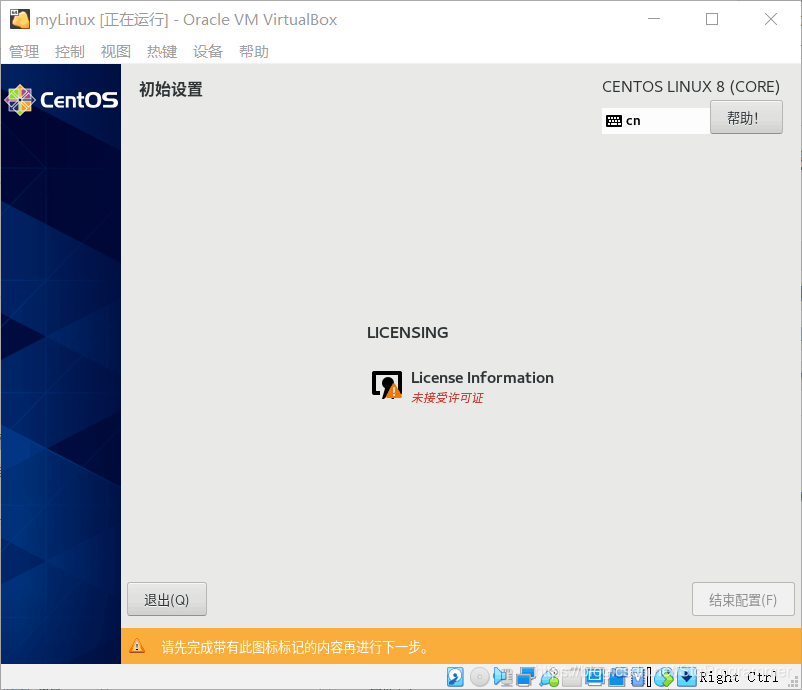Screen dimensions: 802x690
Task: Open the 控制 menu
Action: 70,51
